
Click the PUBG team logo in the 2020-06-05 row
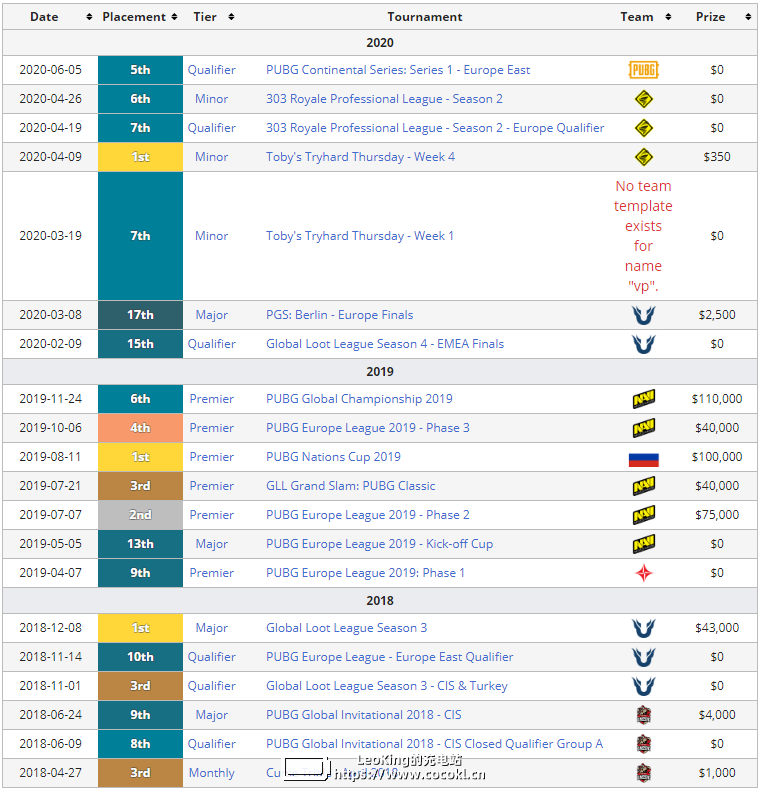pyautogui.click(x=643, y=70)
